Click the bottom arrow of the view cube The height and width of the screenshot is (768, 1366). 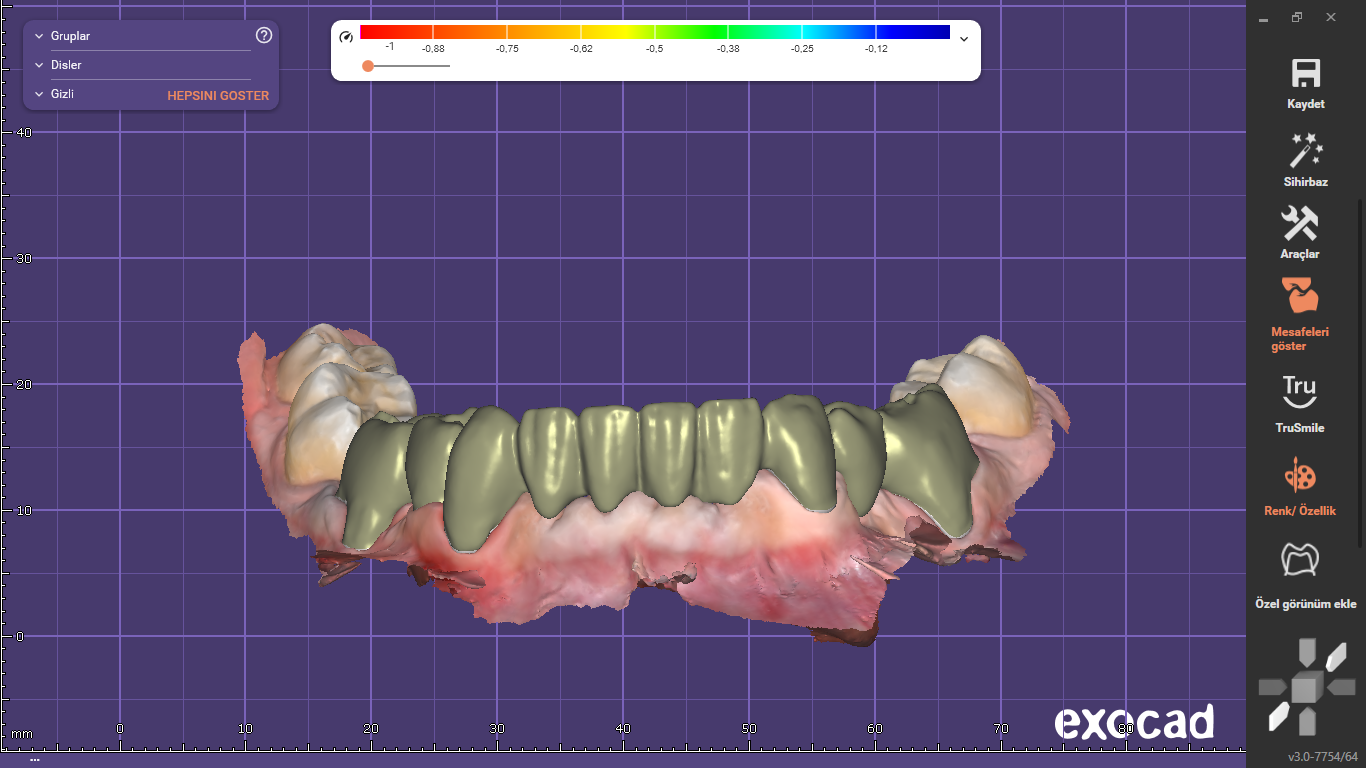click(1305, 720)
